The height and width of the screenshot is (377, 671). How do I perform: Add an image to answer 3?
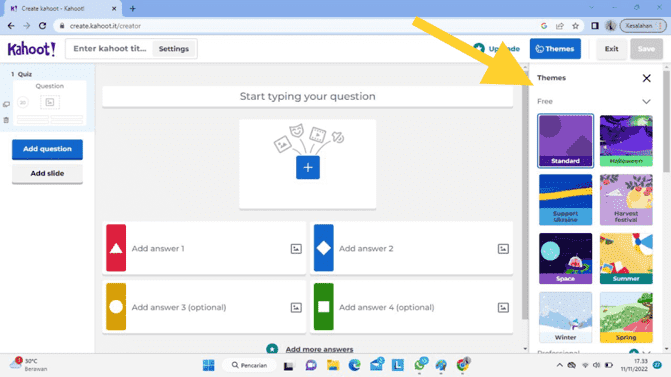pos(296,307)
